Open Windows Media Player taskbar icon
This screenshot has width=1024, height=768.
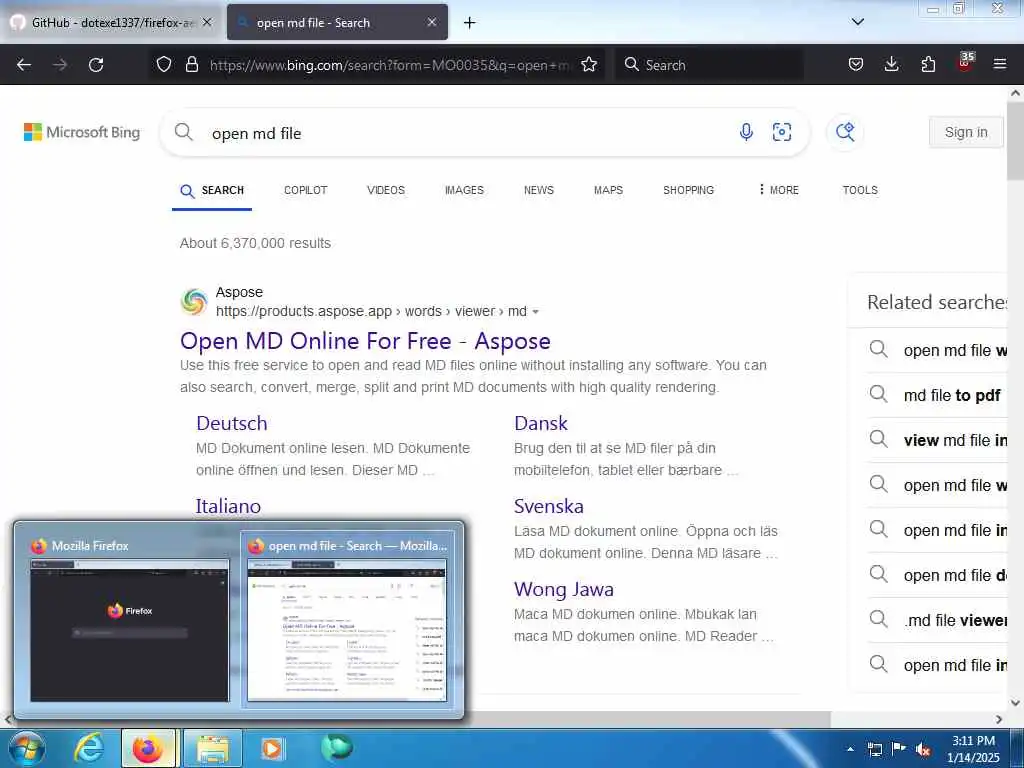click(x=272, y=748)
